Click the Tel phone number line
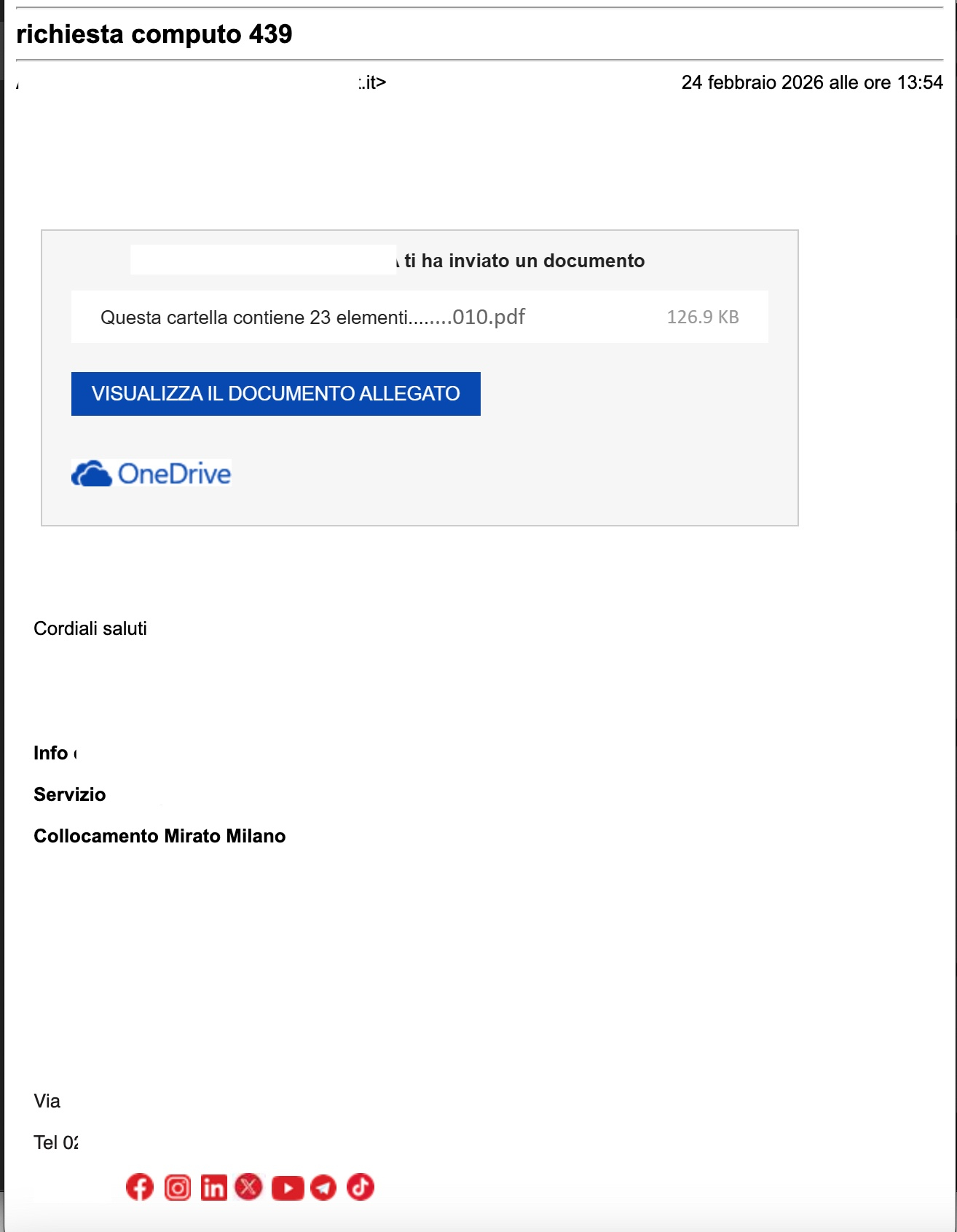Viewport: 957px width, 1232px height. [55, 1142]
